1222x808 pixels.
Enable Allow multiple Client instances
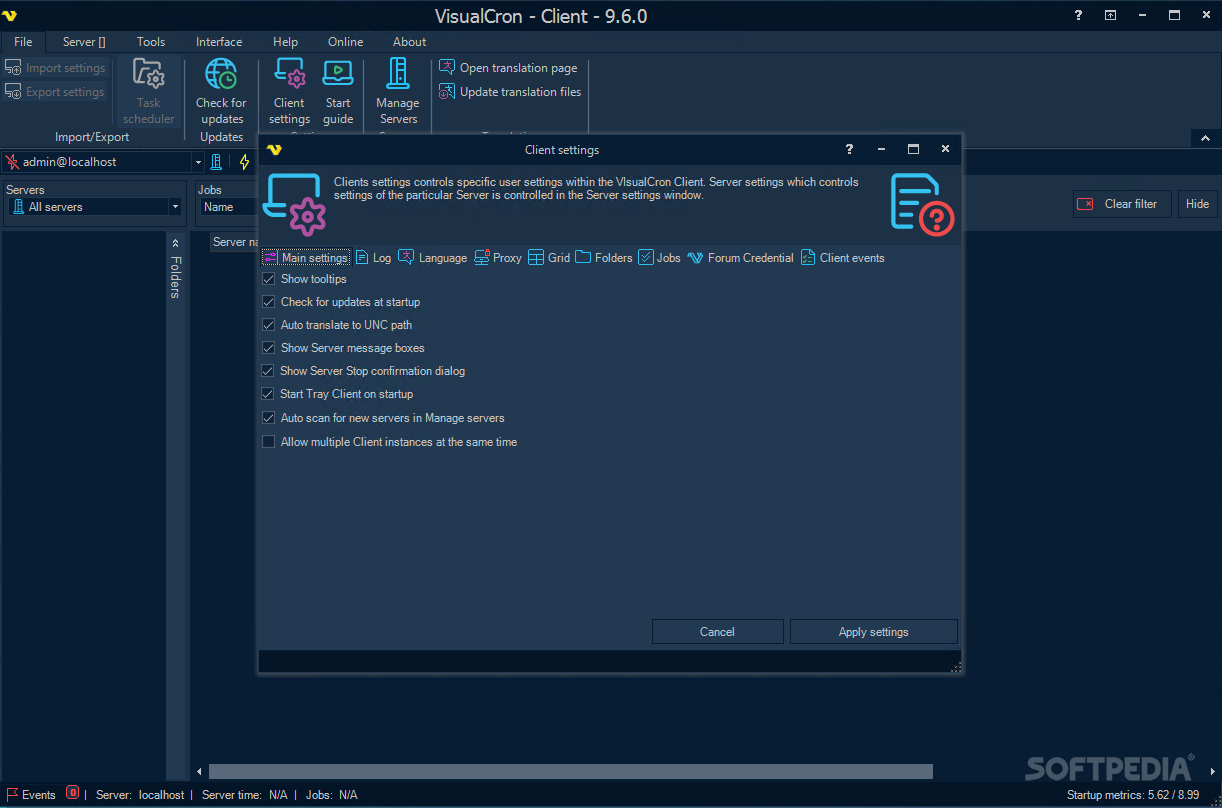pyautogui.click(x=268, y=442)
